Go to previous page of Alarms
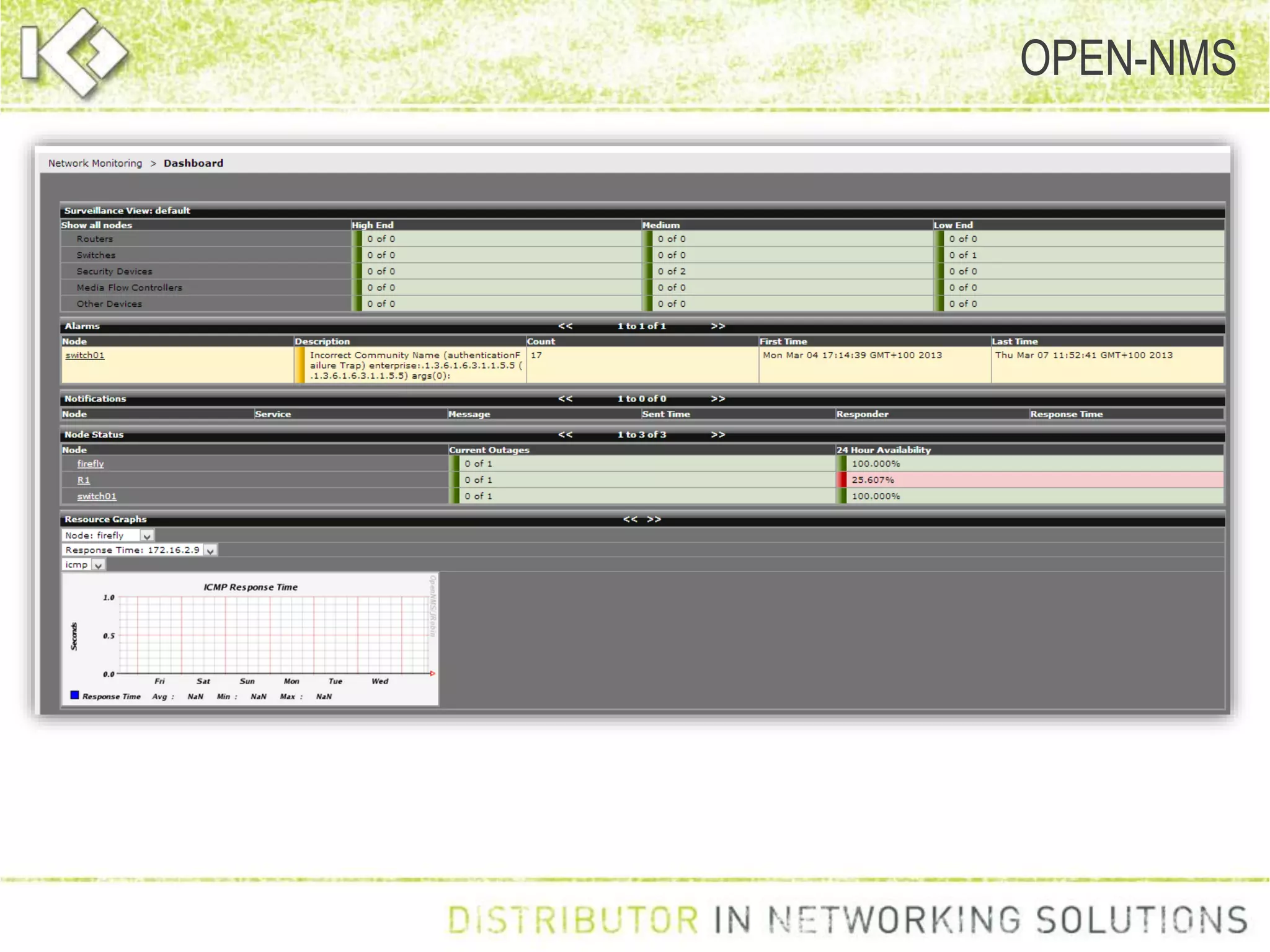Viewport: 1270px width, 952px height. point(565,326)
